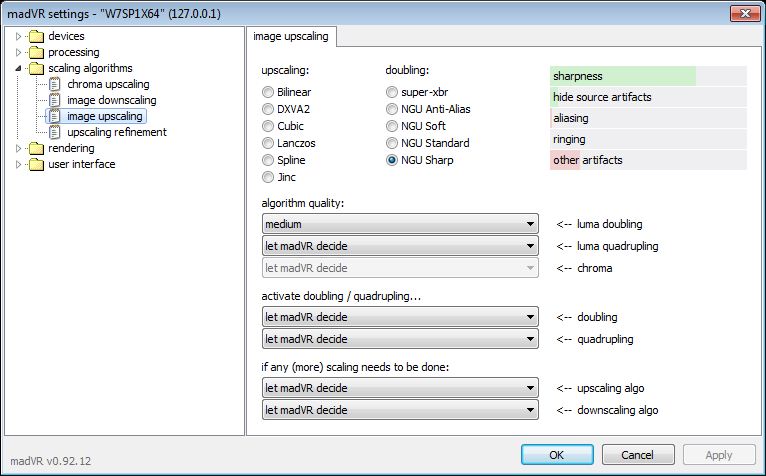Screen dimensions: 766x476
Task: Click the rendering folder icon
Action: [x=36, y=148]
